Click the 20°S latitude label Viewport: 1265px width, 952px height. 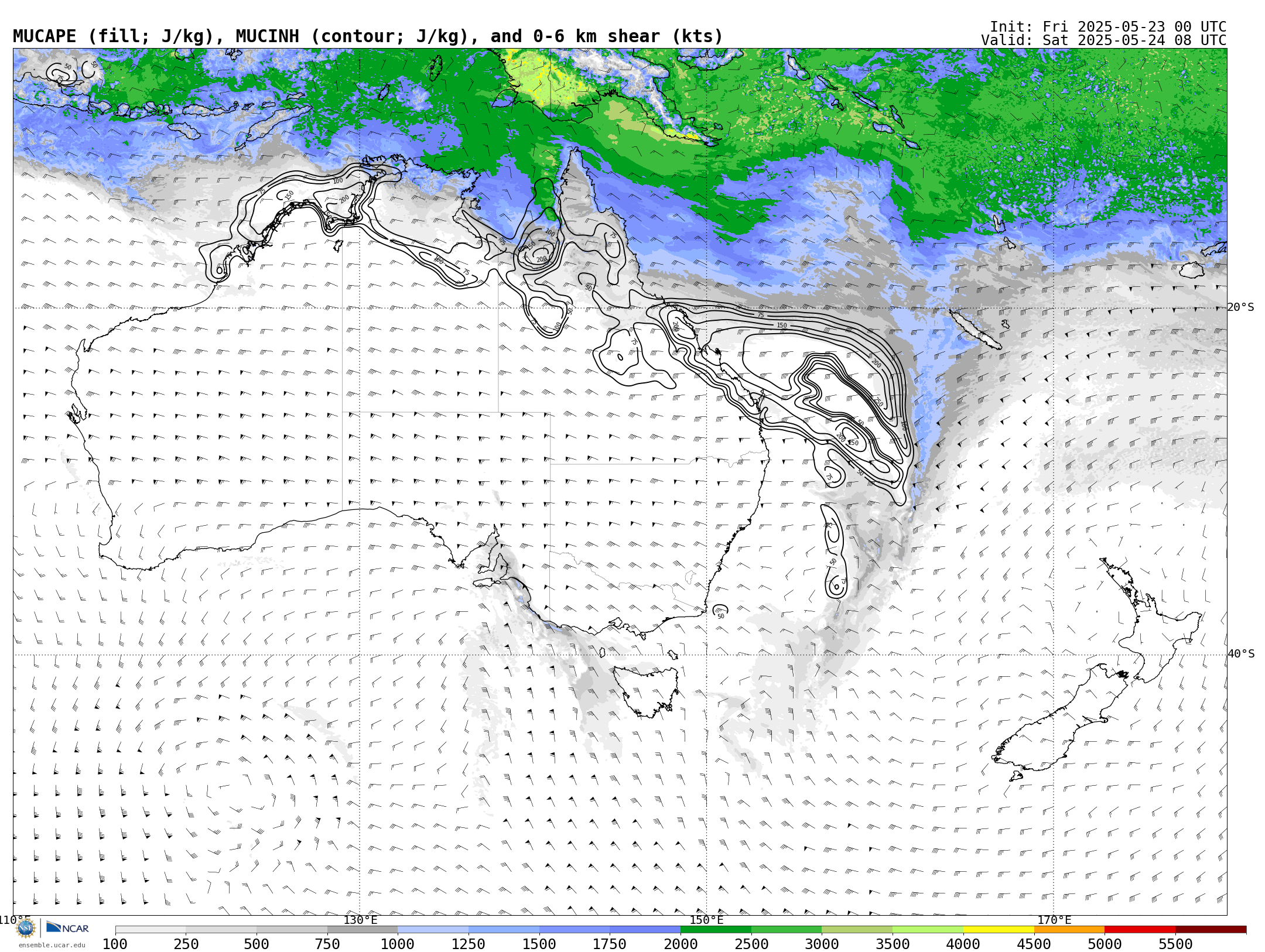point(1241,307)
